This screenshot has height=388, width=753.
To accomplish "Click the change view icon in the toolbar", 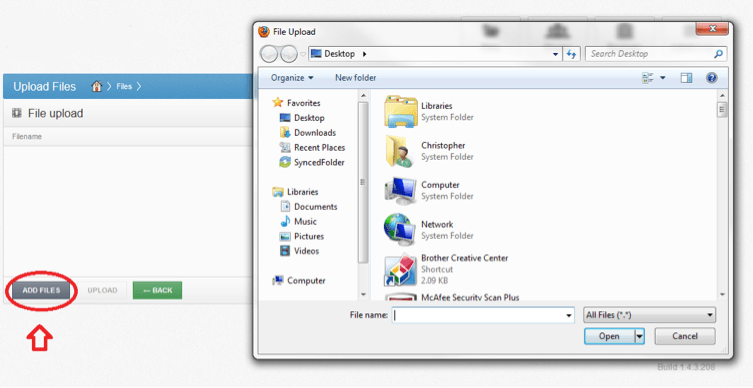I will click(x=648, y=78).
